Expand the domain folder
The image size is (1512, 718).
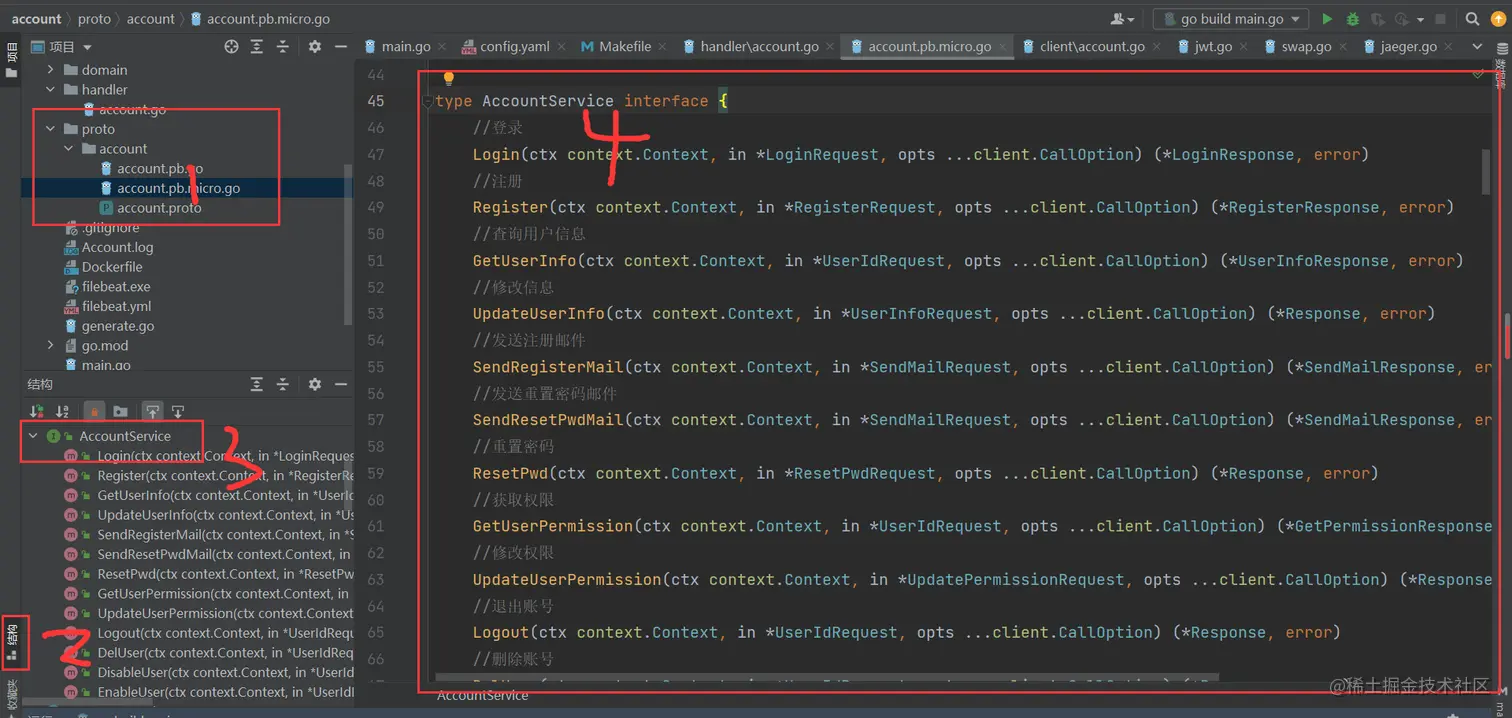click(51, 70)
